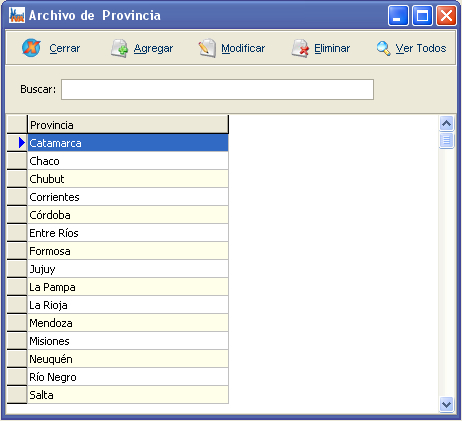Viewport: 462px width, 421px height.
Task: Click the app icon in title bar
Action: pos(17,15)
